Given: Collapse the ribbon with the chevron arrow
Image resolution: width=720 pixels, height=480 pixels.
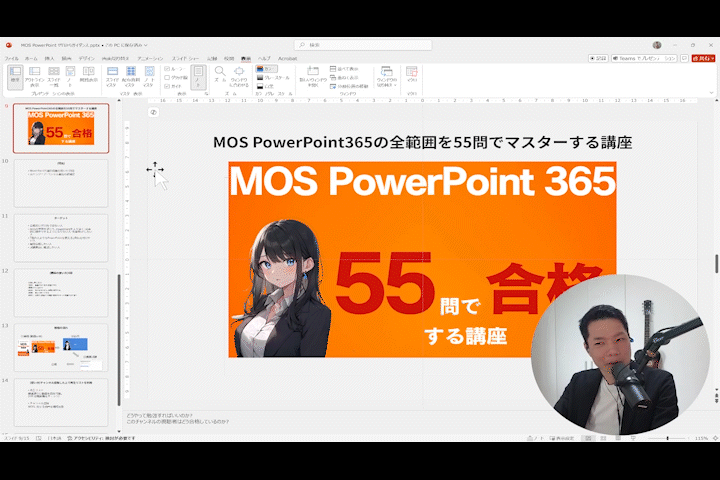Looking at the screenshot, I should [x=711, y=92].
